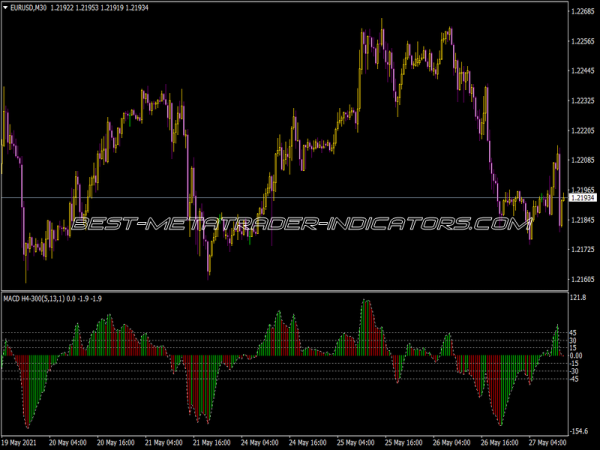Select the 19 May 2021 date label
This screenshot has height=450, width=600.
coord(22,442)
